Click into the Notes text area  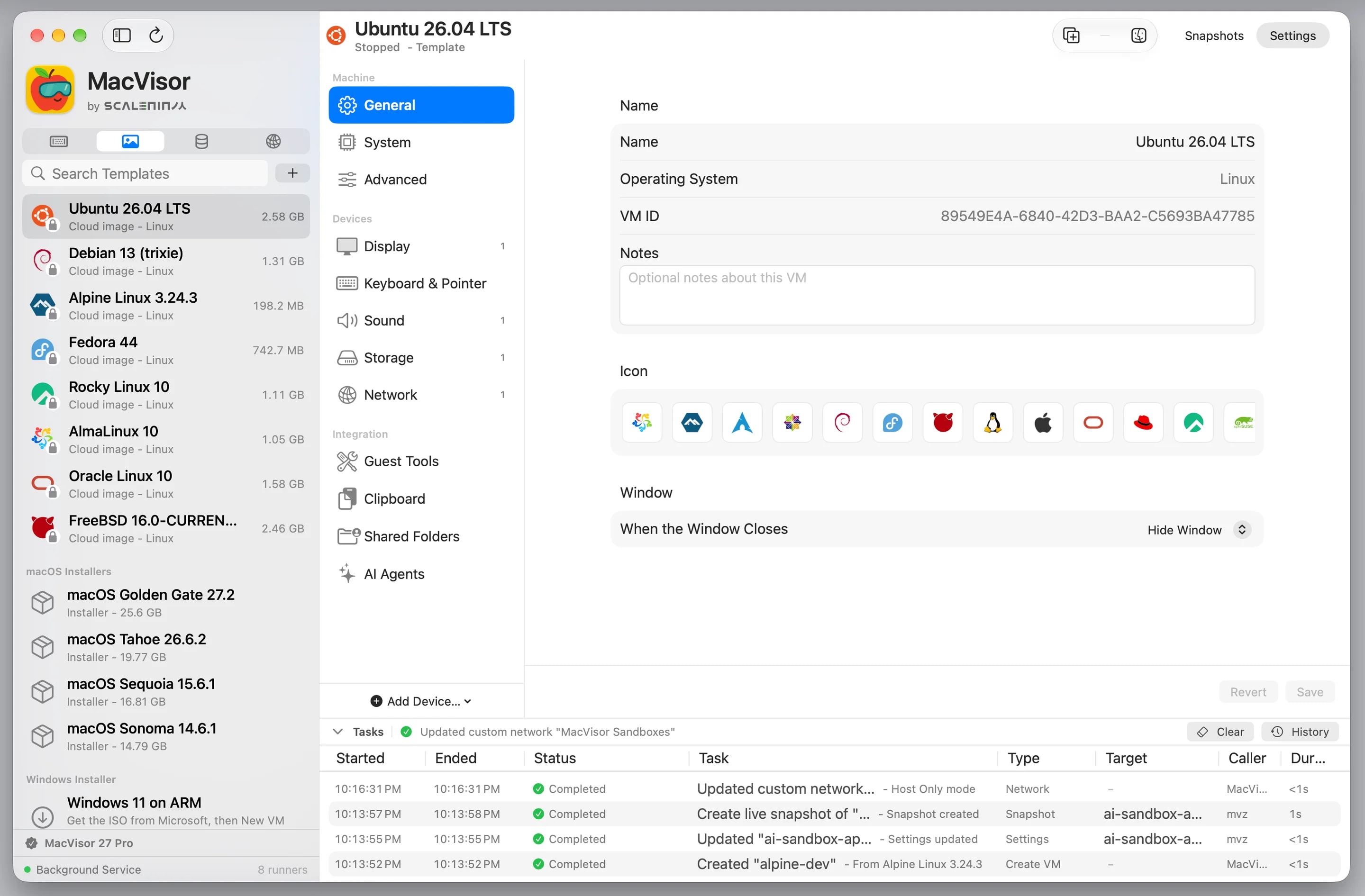(x=937, y=295)
